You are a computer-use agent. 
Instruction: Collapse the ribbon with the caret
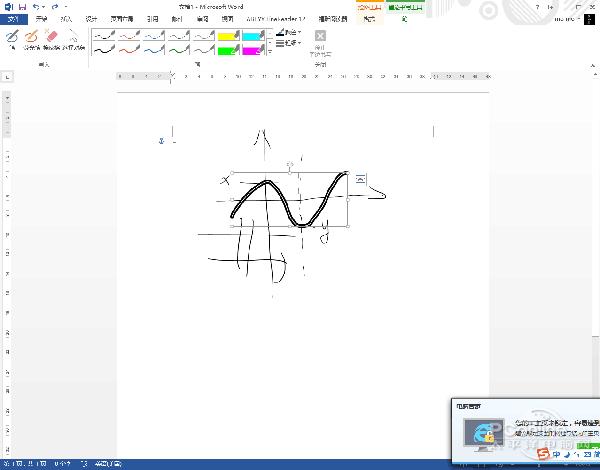(x=593, y=65)
